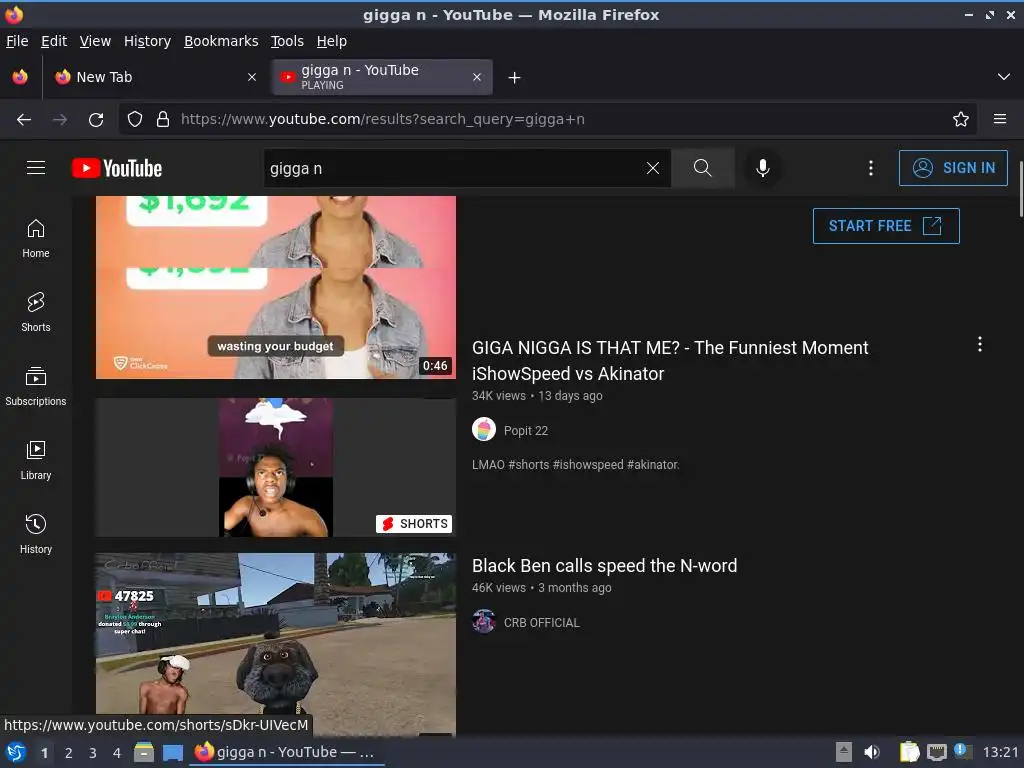Open file manager from the taskbar
The image size is (1024, 768).
tap(144, 752)
